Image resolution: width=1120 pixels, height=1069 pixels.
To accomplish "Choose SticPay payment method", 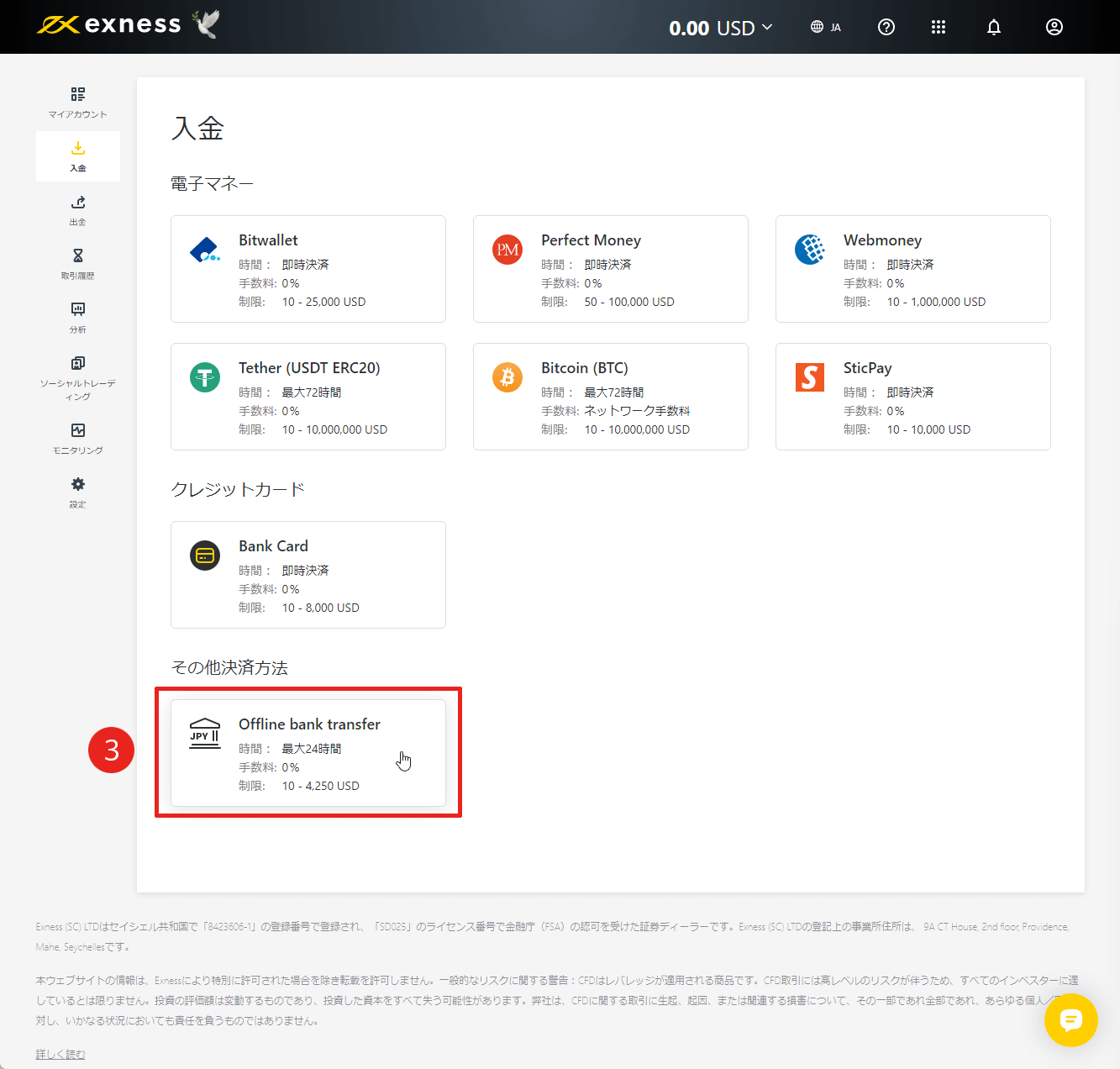I will coord(913,397).
